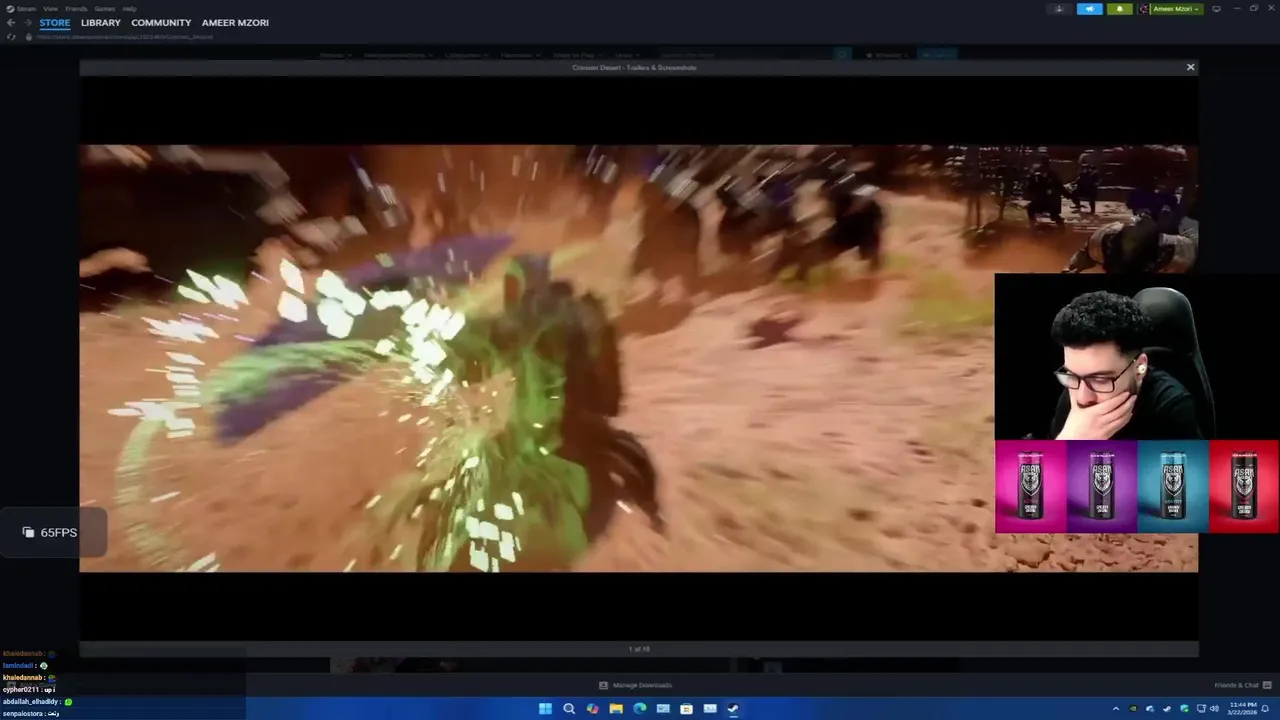Open File Explorer from the taskbar
1280x720 pixels.
[616, 708]
